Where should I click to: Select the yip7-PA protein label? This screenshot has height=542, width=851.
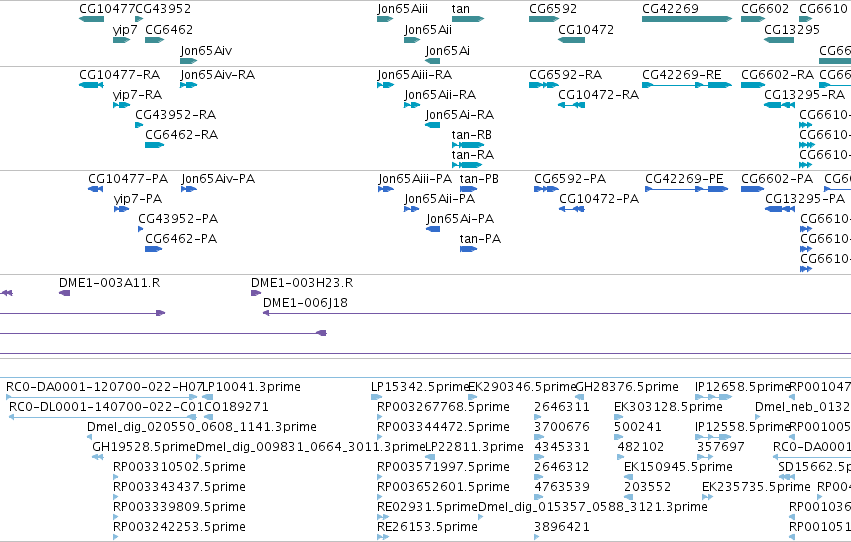click(138, 199)
